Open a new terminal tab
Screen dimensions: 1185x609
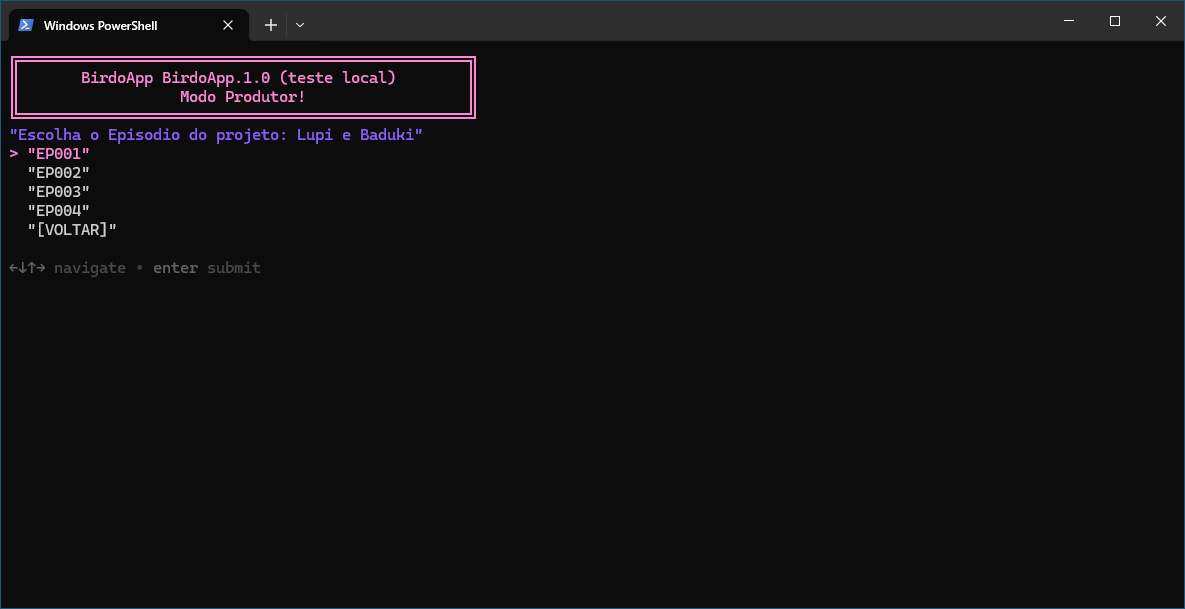coord(270,25)
